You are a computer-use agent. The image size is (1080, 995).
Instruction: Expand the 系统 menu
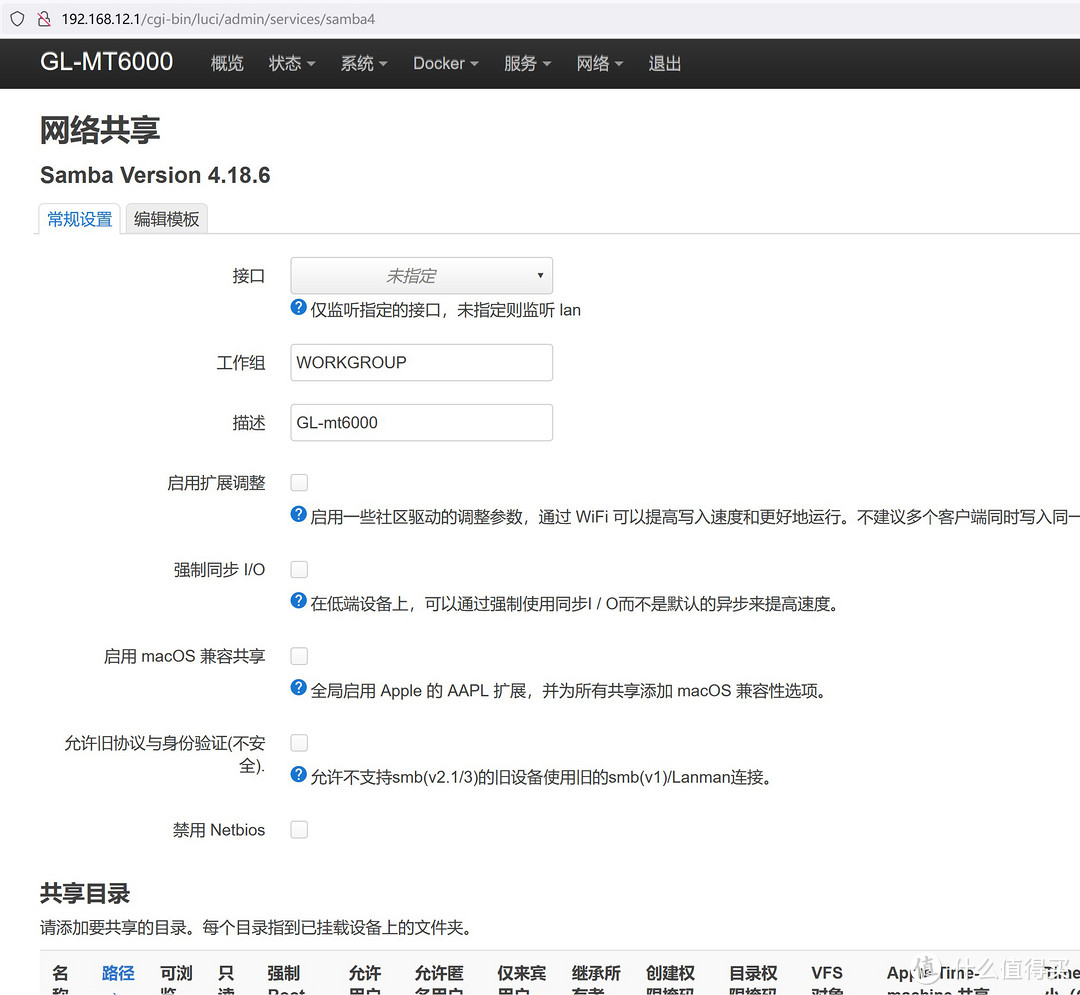[364, 63]
